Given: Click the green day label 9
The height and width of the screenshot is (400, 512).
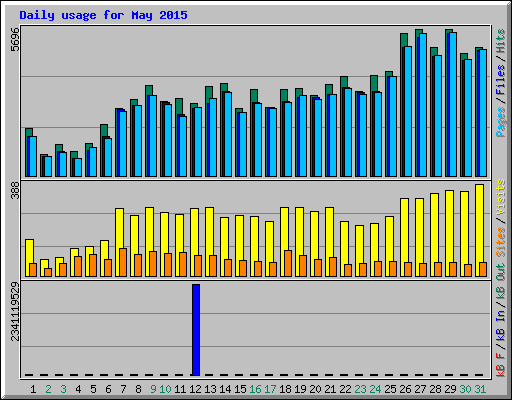Looking at the screenshot, I should 153,389.
